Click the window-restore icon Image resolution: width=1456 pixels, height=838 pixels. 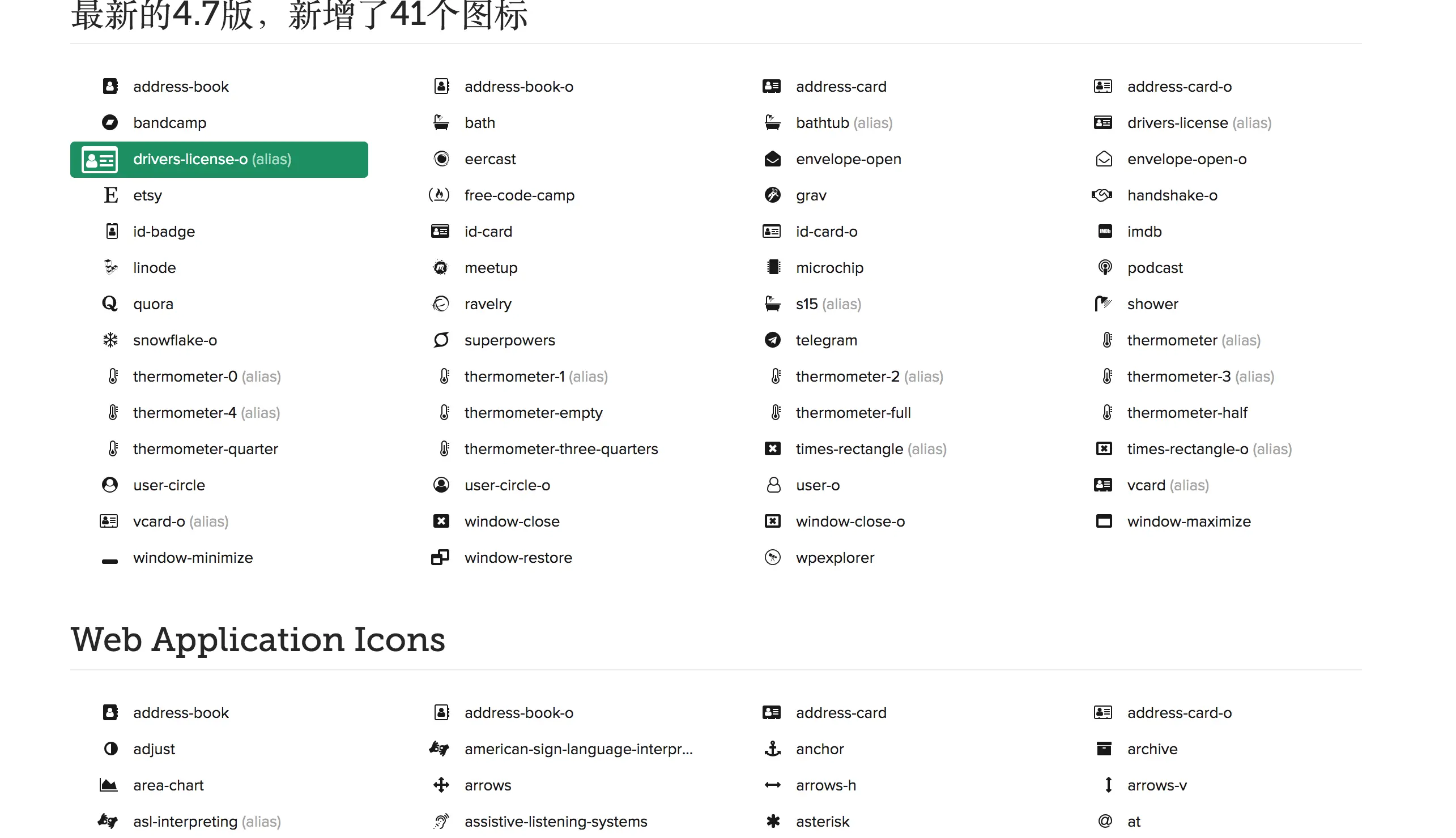tap(440, 558)
